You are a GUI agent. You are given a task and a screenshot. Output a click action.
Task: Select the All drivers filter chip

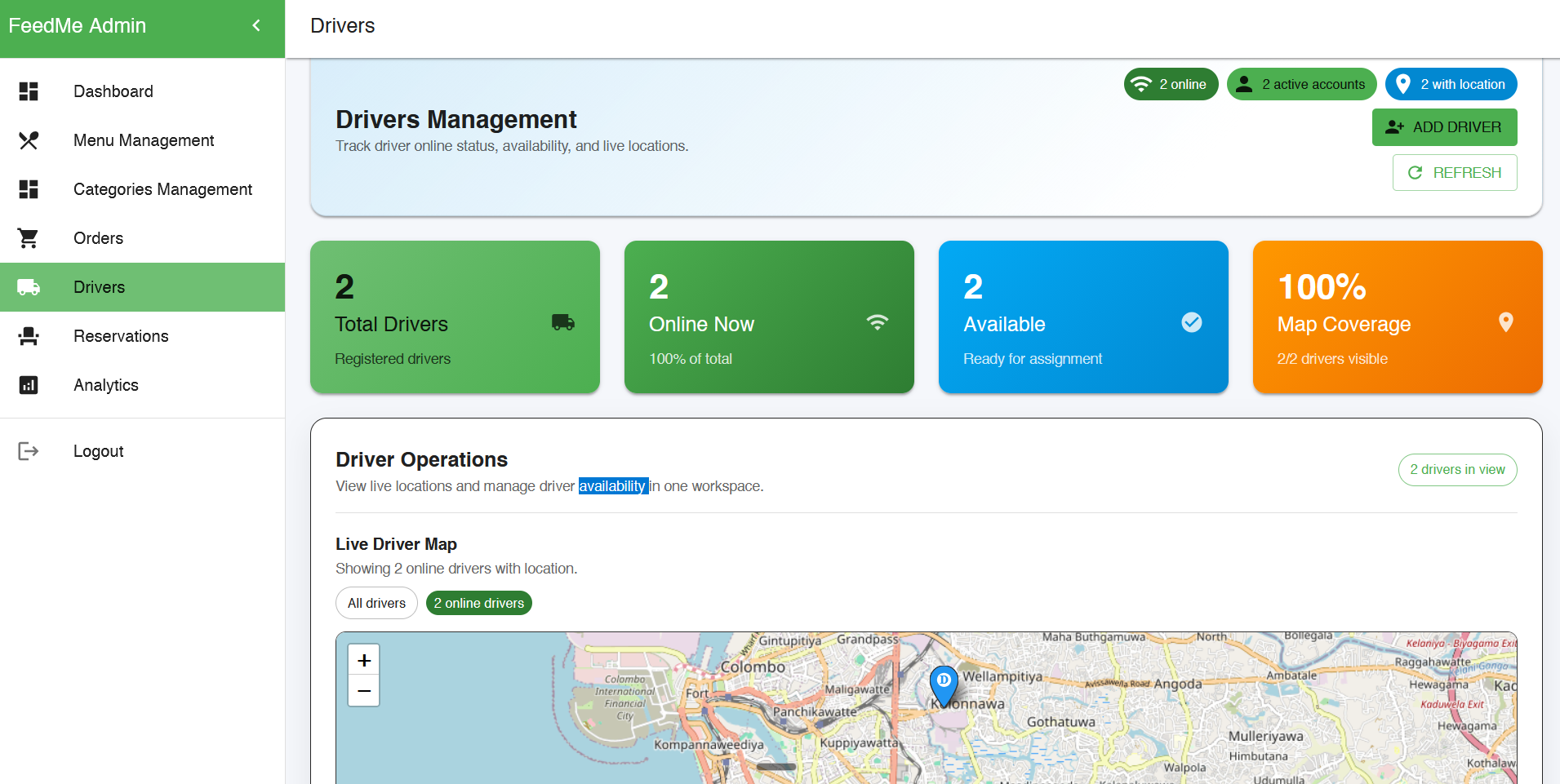coord(376,603)
